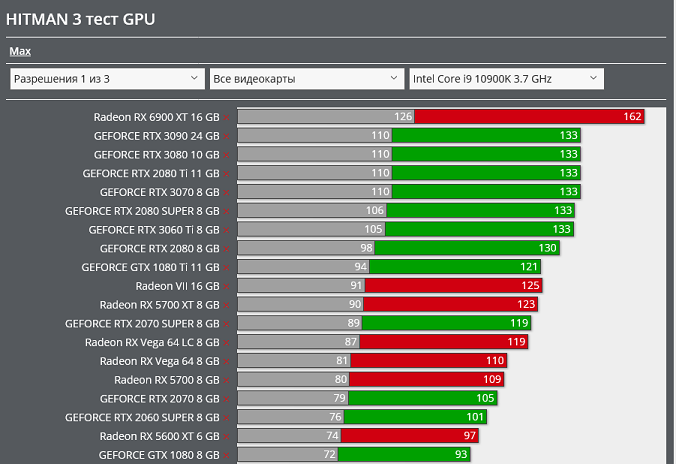Remove GEFORCE RTX 2080 Ti 11 GB X

[x=226, y=174]
